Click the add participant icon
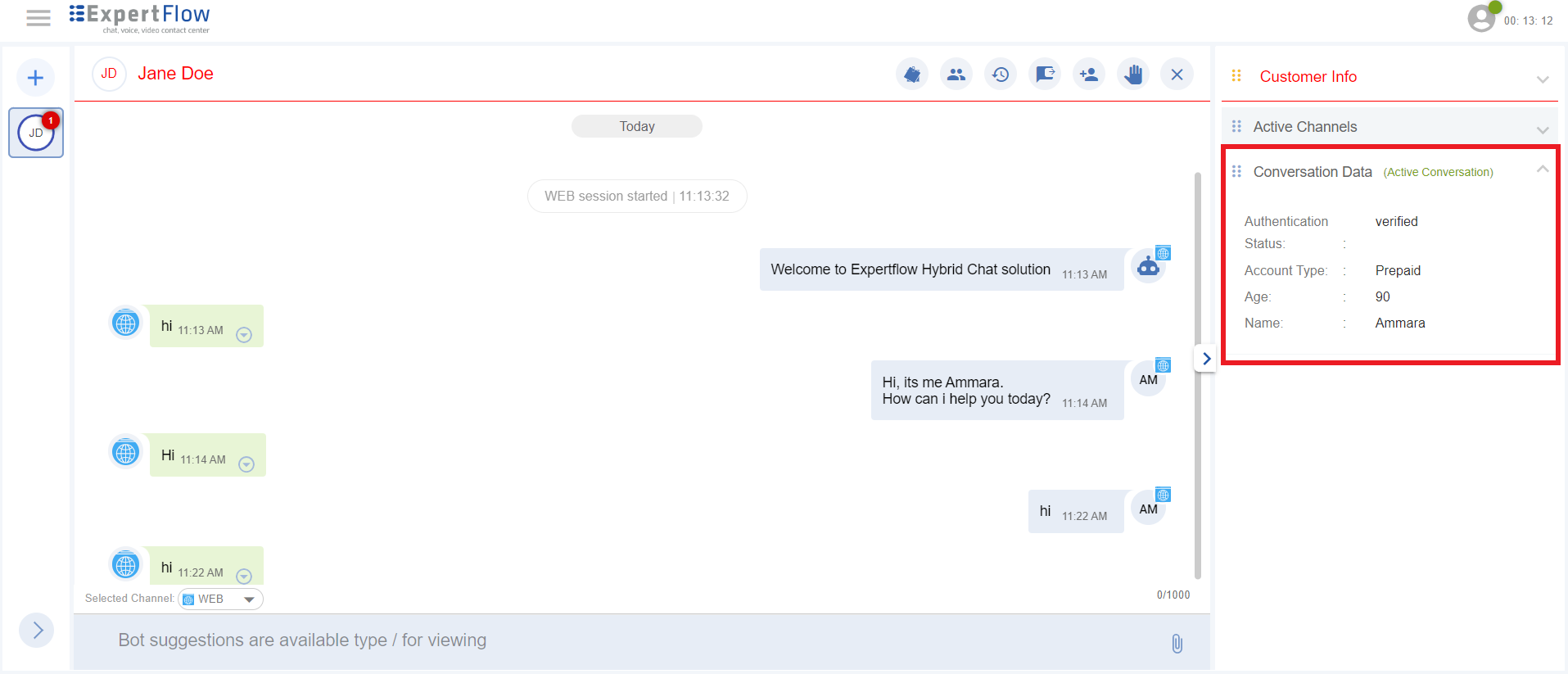 point(1089,75)
